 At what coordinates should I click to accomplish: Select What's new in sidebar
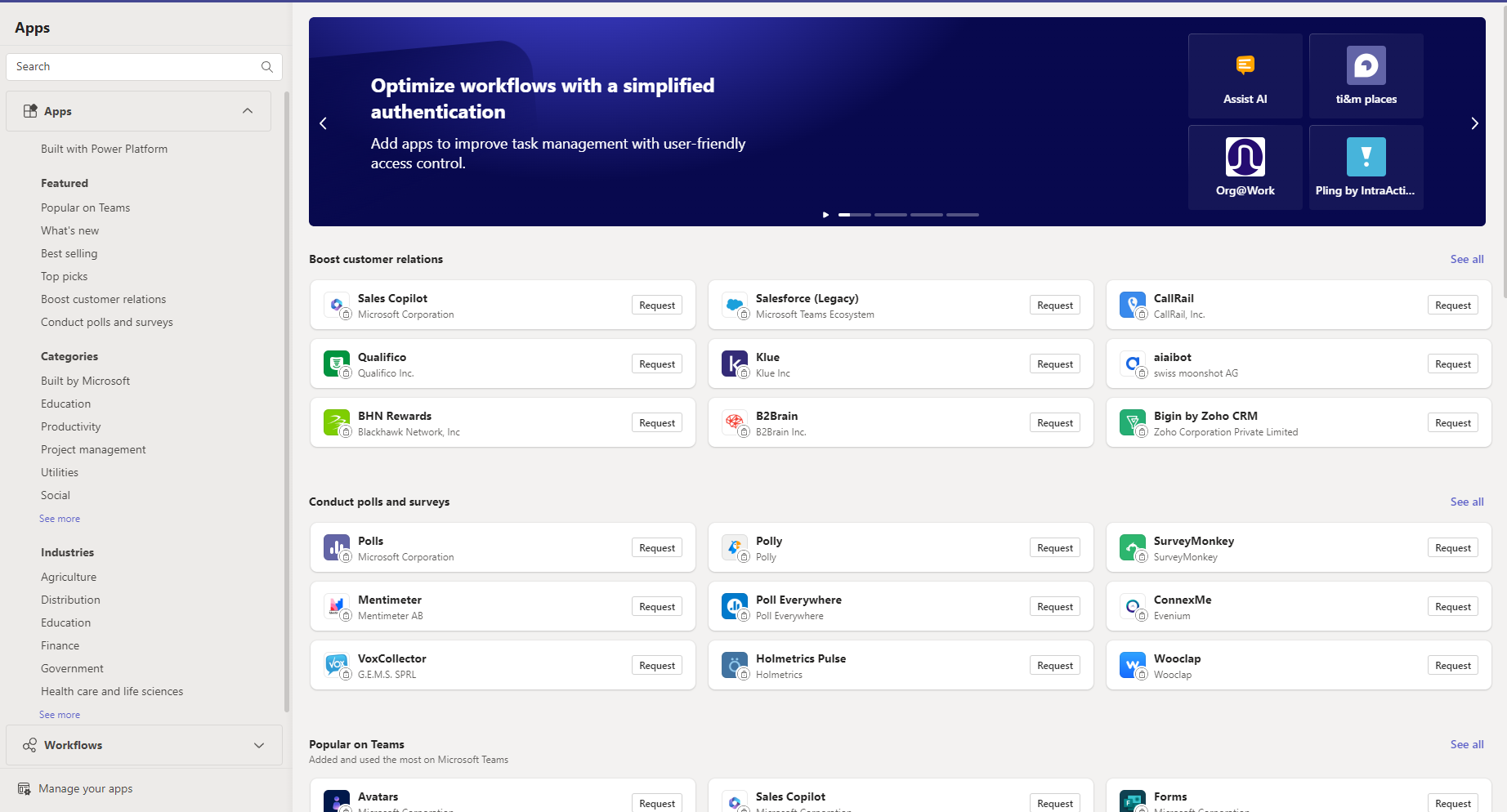70,230
